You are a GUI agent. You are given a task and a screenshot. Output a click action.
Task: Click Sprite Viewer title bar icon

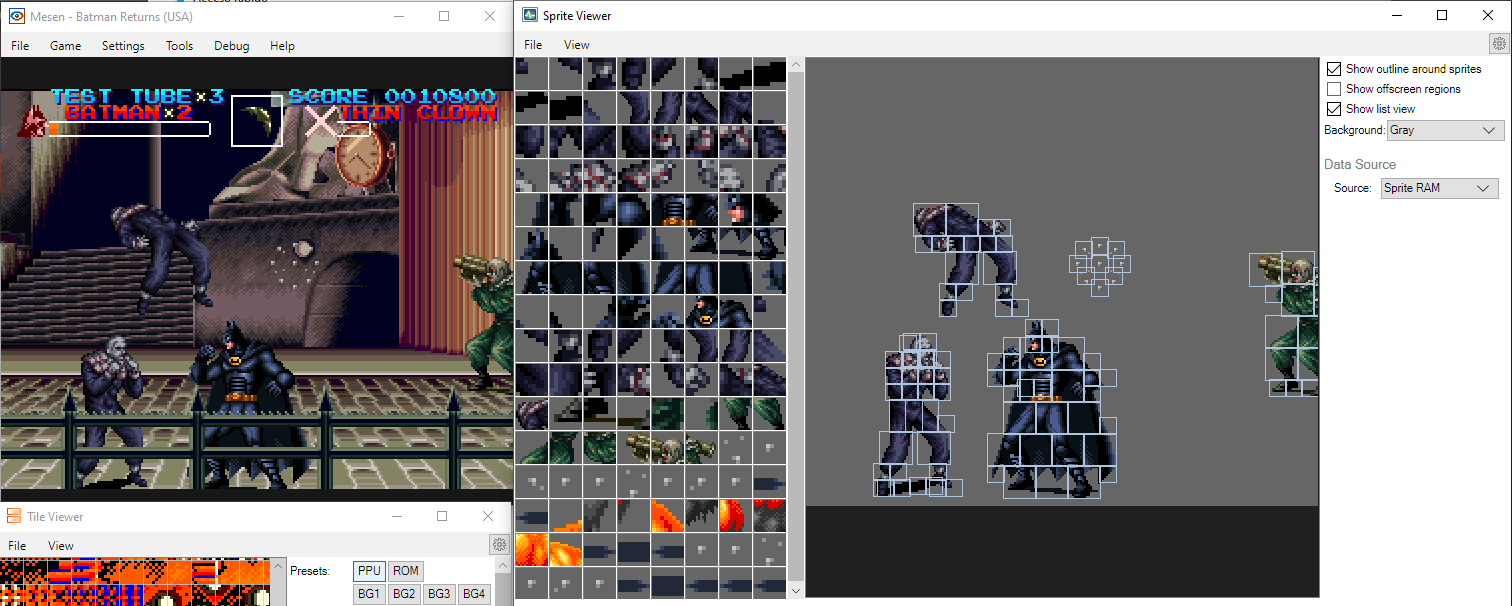pyautogui.click(x=530, y=15)
